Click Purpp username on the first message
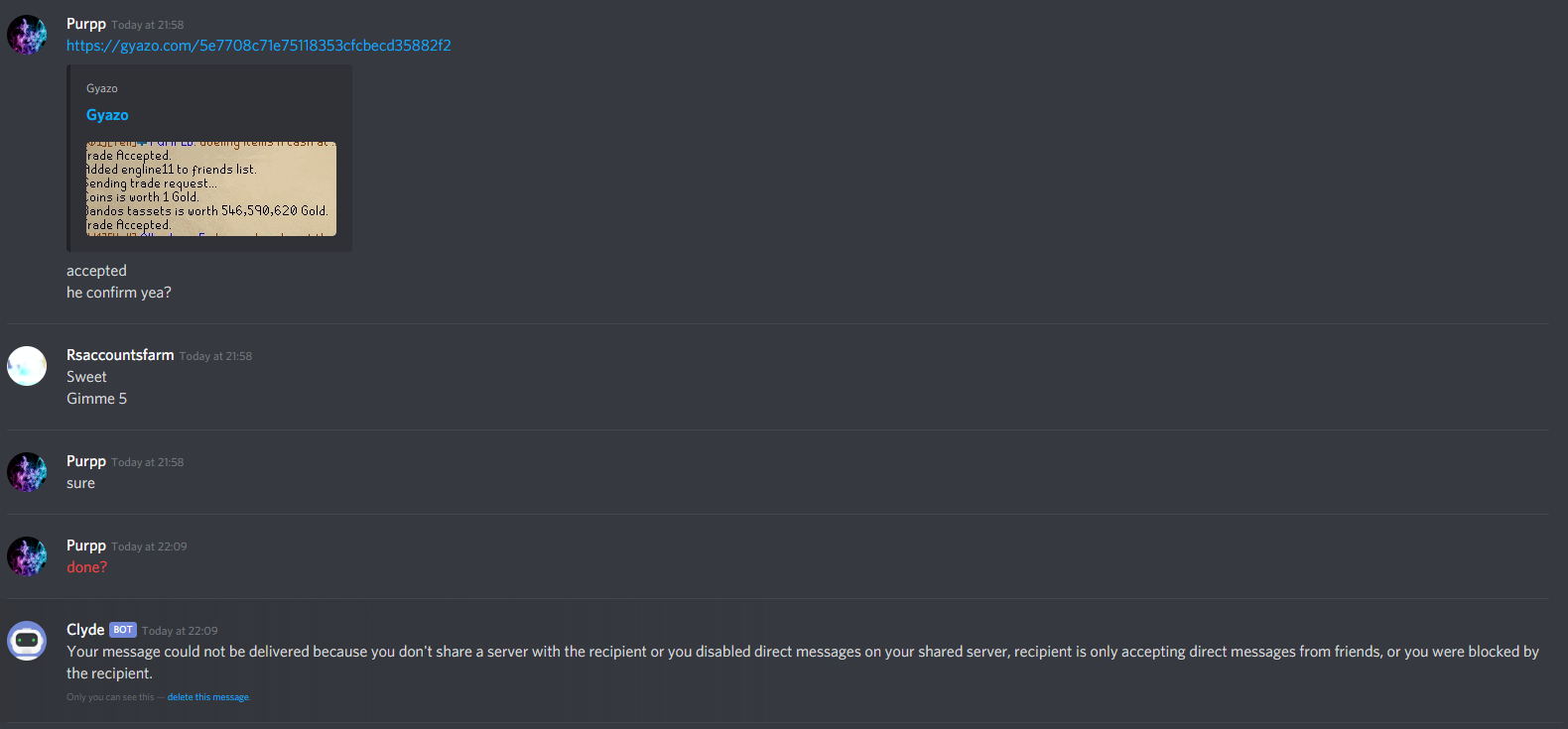This screenshot has width=1568, height=729. point(86,24)
